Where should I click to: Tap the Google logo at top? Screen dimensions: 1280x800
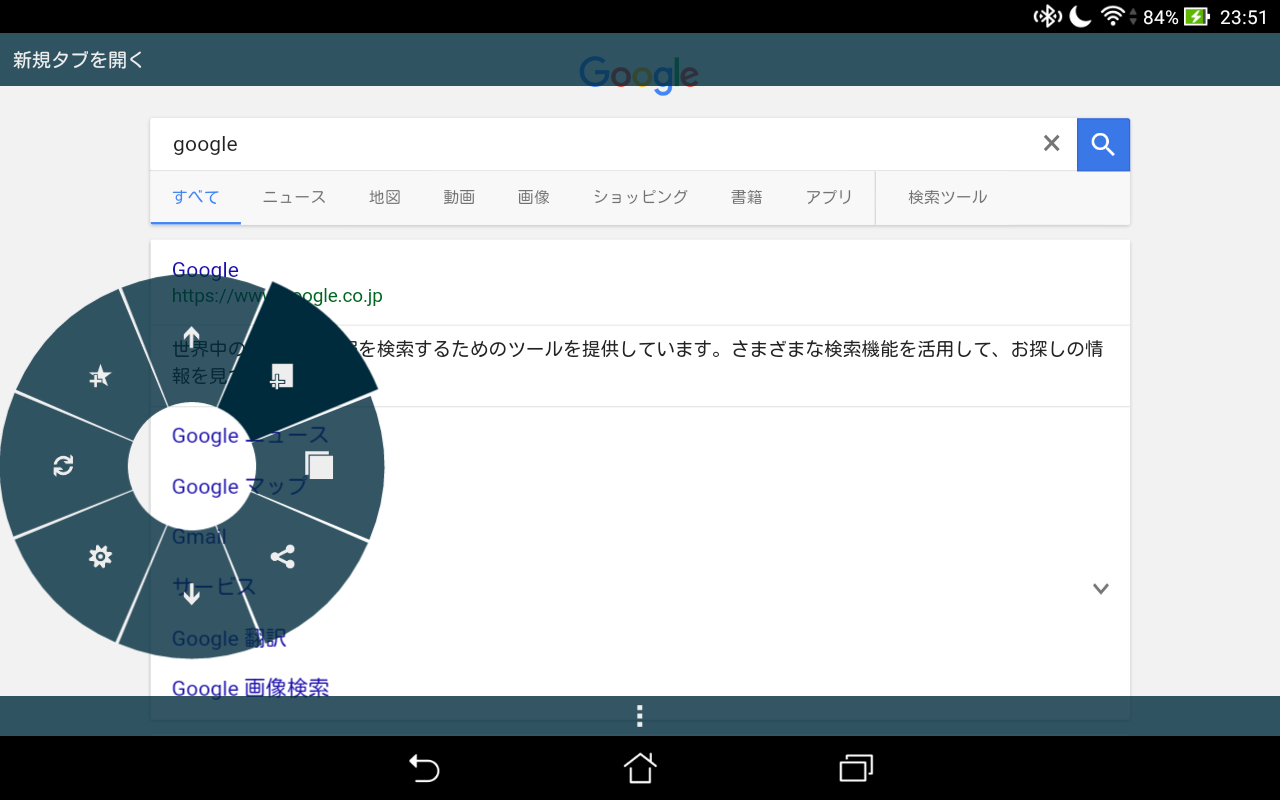click(x=638, y=75)
